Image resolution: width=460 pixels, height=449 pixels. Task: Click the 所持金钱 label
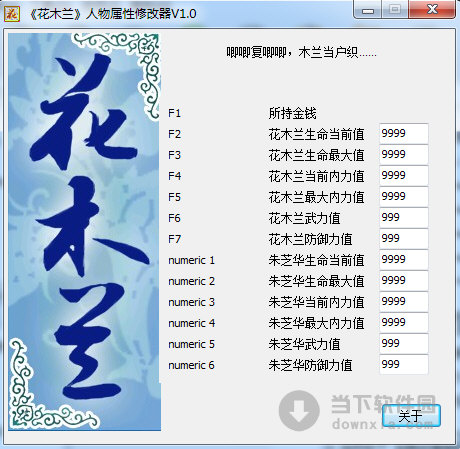(x=292, y=113)
